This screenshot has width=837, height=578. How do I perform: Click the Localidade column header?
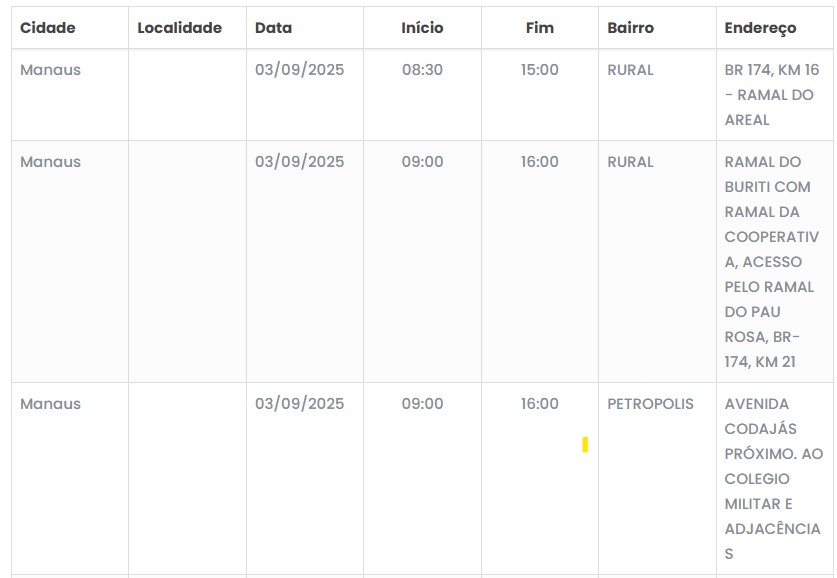coord(179,28)
